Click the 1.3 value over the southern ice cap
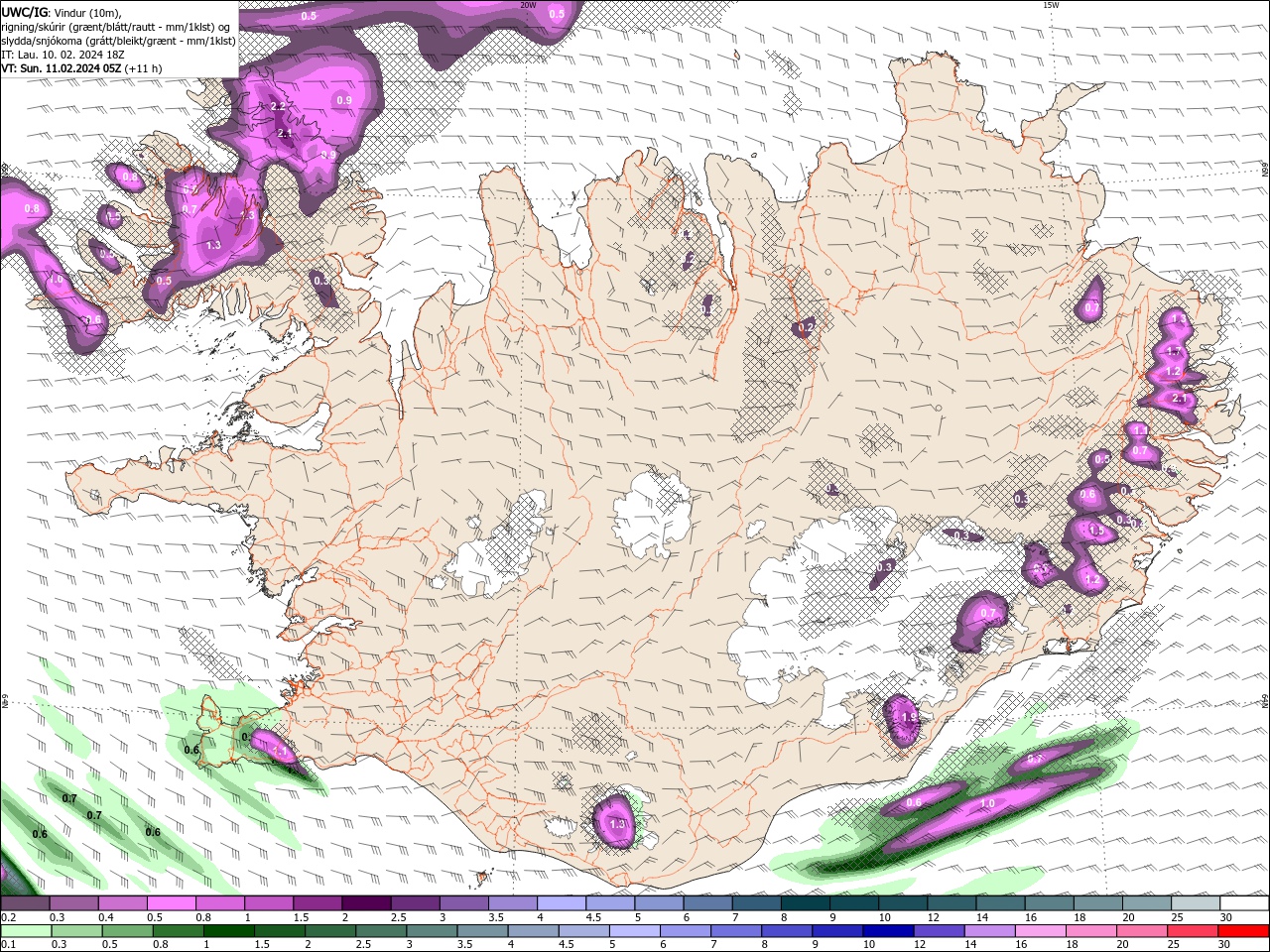The height and width of the screenshot is (952, 1270). click(x=617, y=824)
